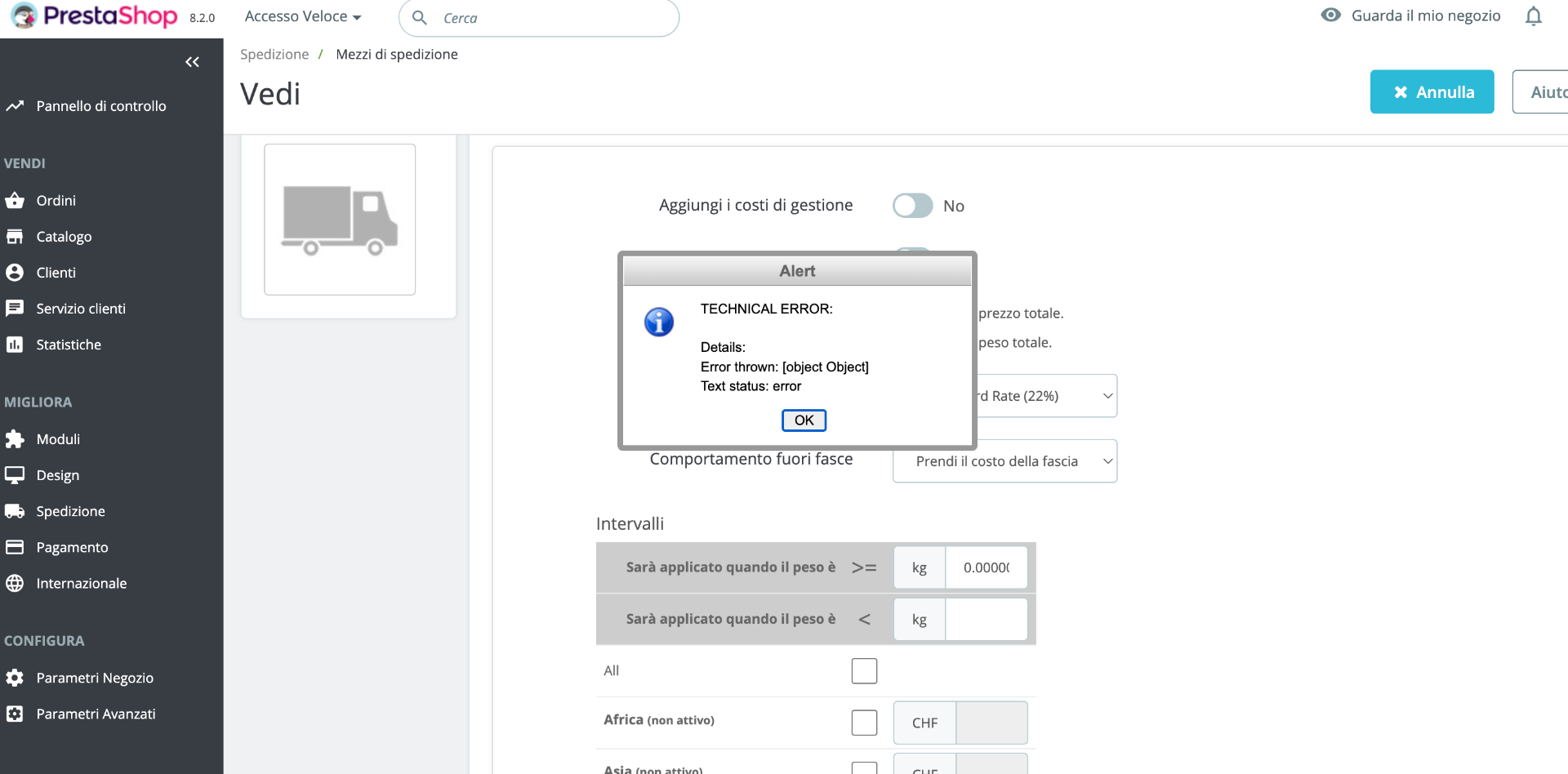Open the tax rate dropdown showing 22%

pos(1045,396)
